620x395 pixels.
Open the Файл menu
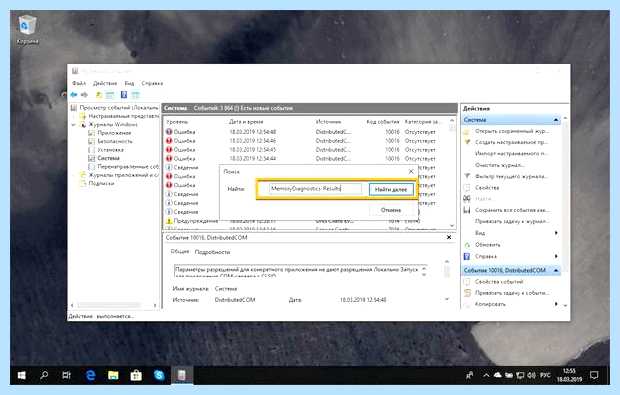[79, 83]
